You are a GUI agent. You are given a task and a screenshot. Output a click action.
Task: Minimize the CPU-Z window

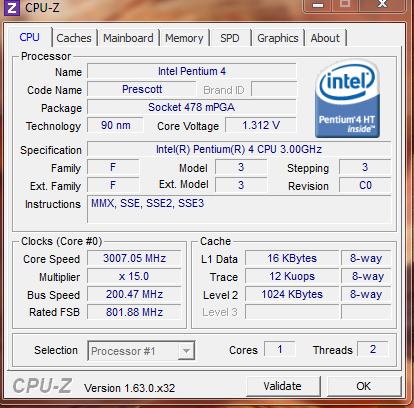tap(318, 5)
